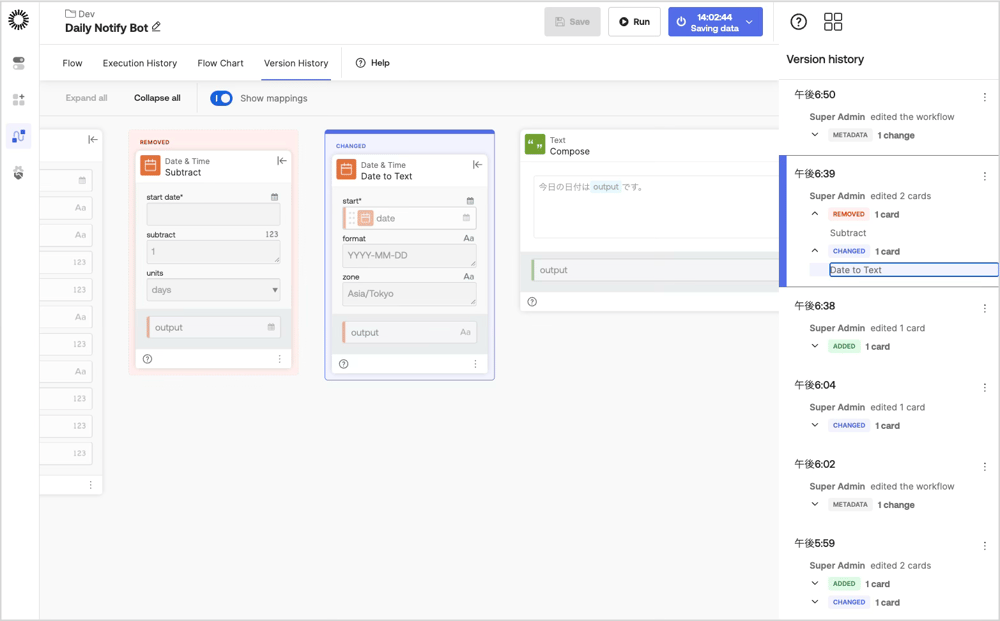The image size is (1000, 621).
Task: Toggle the Show mappings switch
Action: coord(221,98)
